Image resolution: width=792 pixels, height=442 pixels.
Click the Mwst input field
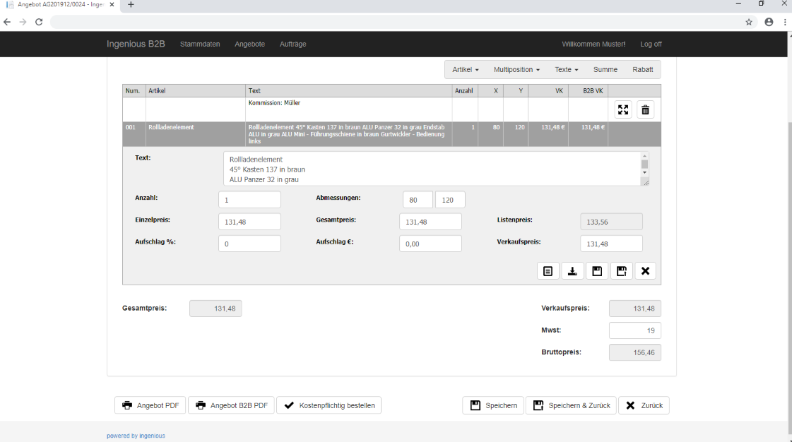635,330
